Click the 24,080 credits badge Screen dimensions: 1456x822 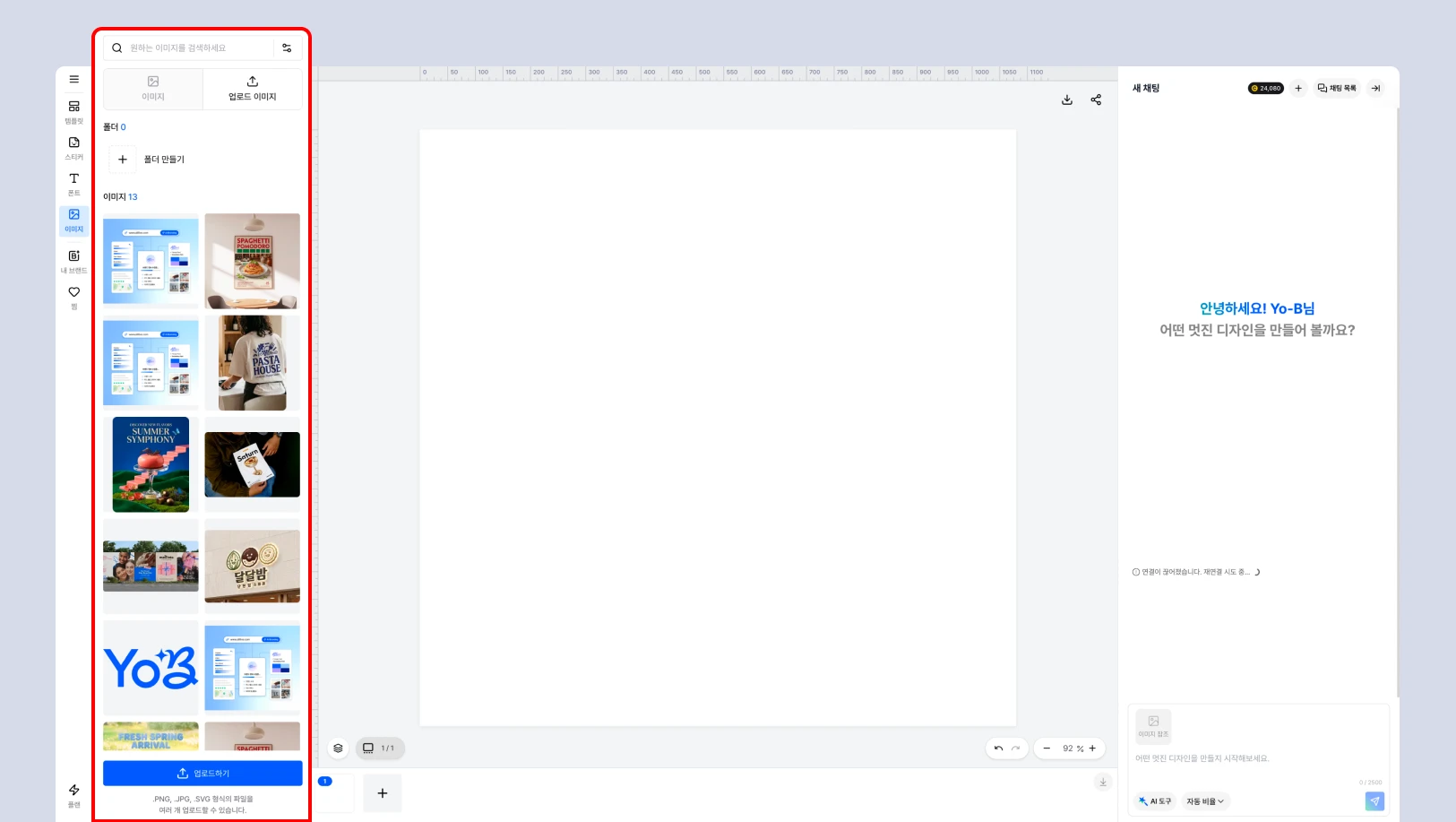[1266, 88]
